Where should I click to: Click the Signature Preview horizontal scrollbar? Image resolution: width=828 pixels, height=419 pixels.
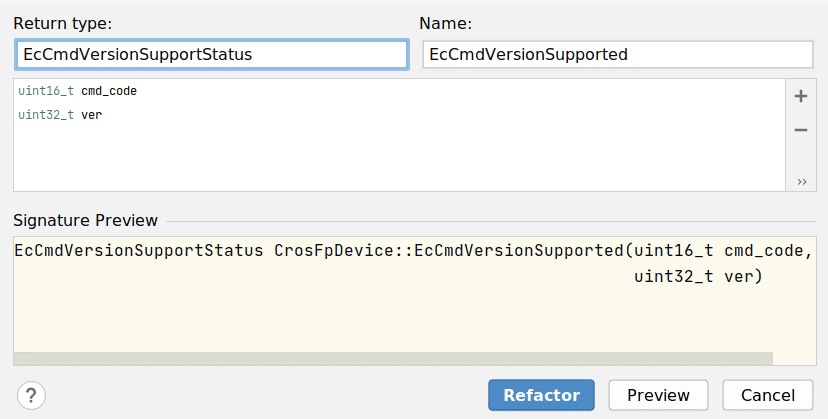(x=392, y=358)
